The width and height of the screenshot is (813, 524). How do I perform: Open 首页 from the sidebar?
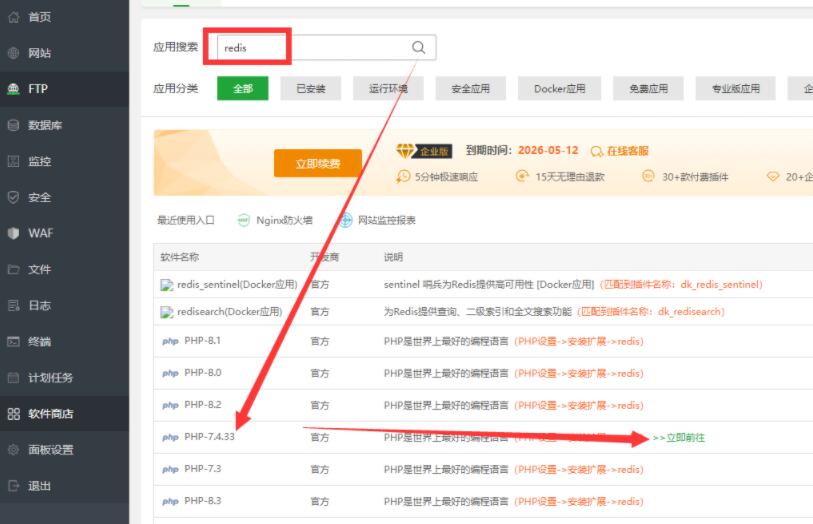coord(39,17)
